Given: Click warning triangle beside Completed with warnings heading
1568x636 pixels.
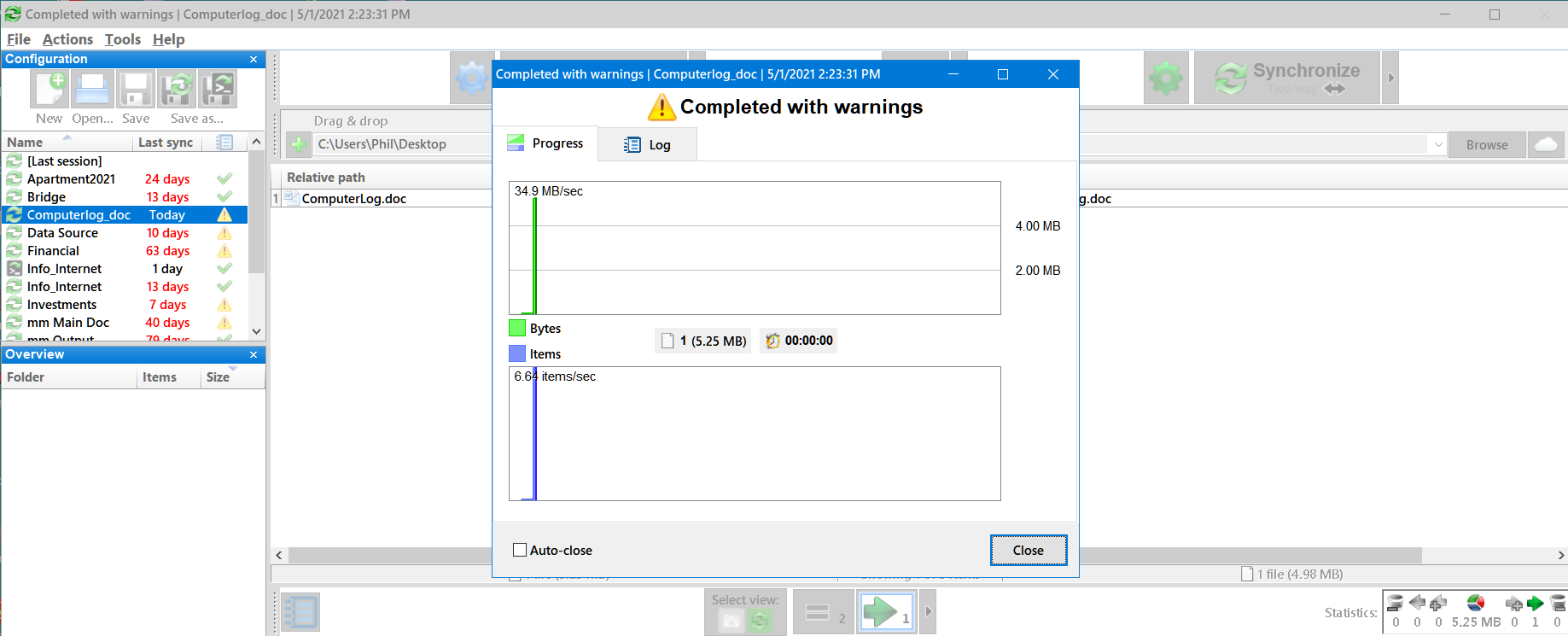Looking at the screenshot, I should [662, 107].
